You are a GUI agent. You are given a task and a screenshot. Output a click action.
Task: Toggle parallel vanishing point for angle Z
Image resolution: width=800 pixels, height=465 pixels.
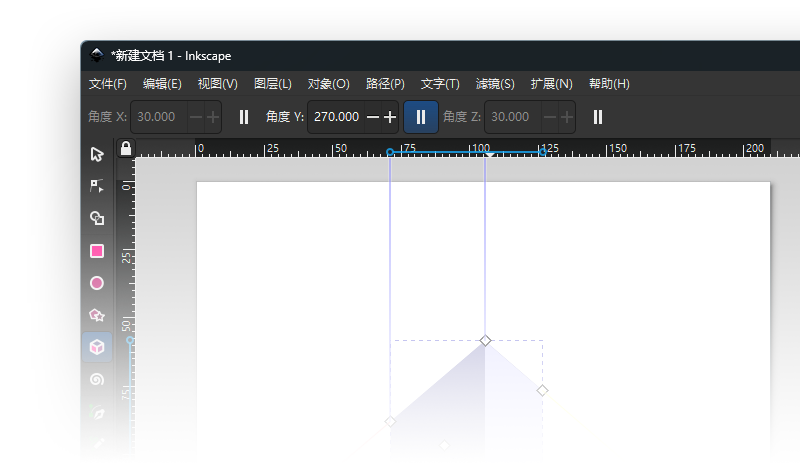coord(598,117)
